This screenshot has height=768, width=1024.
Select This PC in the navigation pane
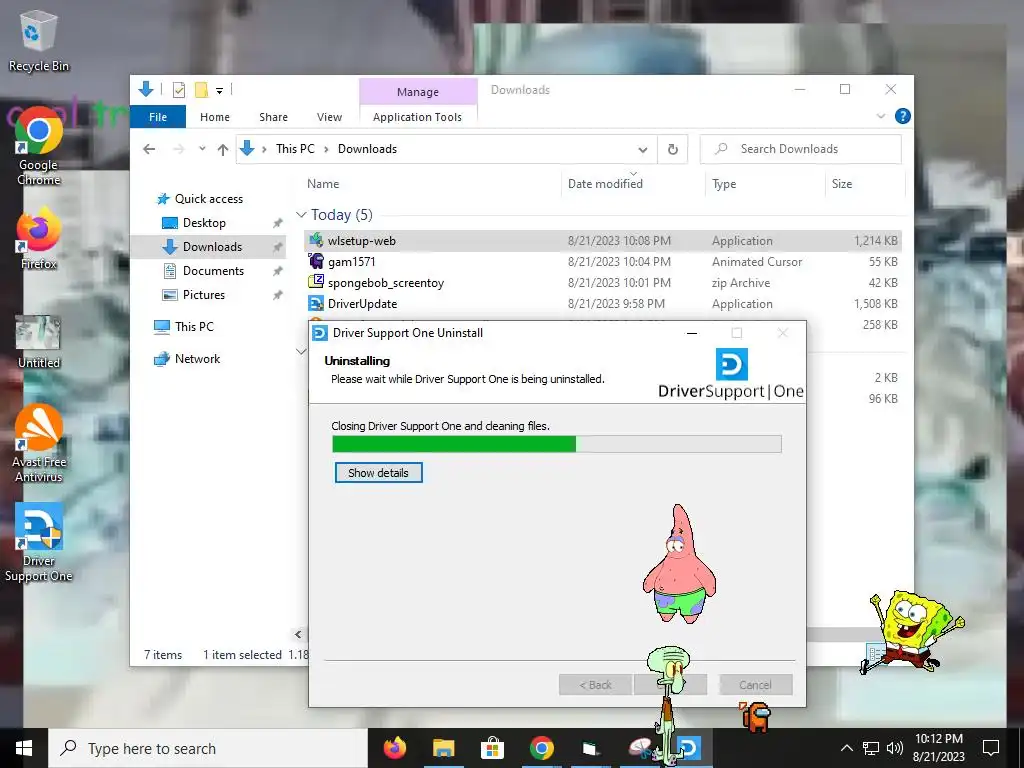(x=194, y=327)
